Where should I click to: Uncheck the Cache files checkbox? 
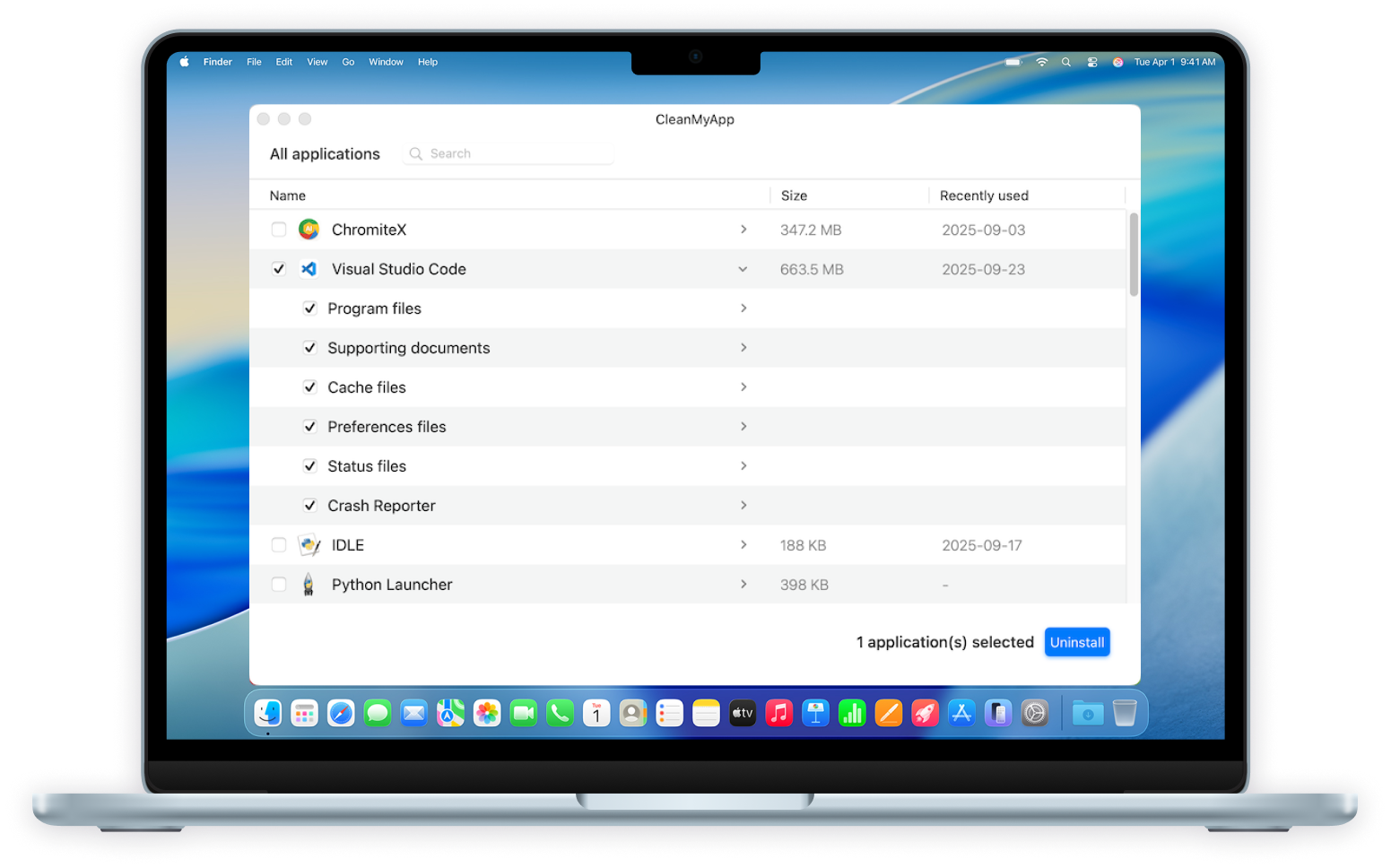pos(309,387)
